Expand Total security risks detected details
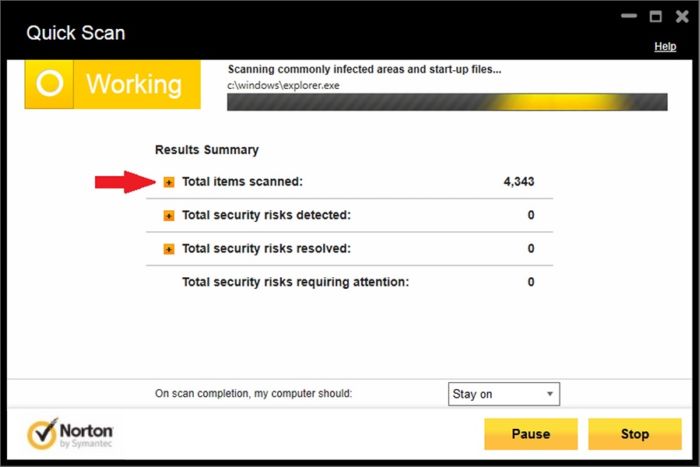Viewport: 700px width, 467px height. click(169, 216)
